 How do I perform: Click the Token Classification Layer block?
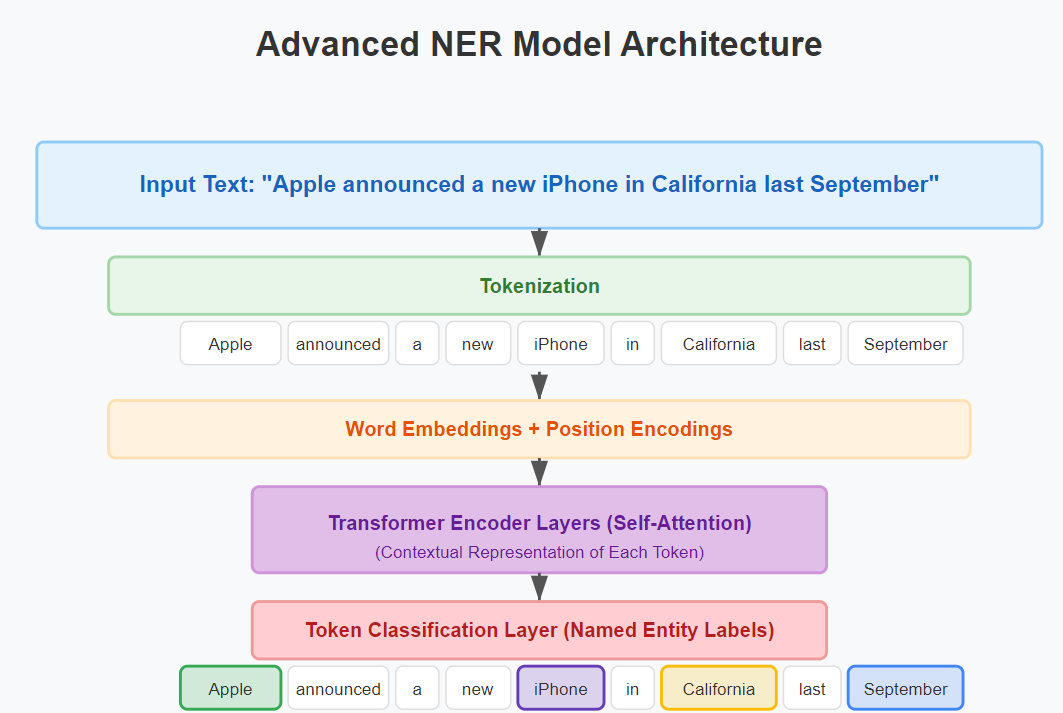coord(539,630)
